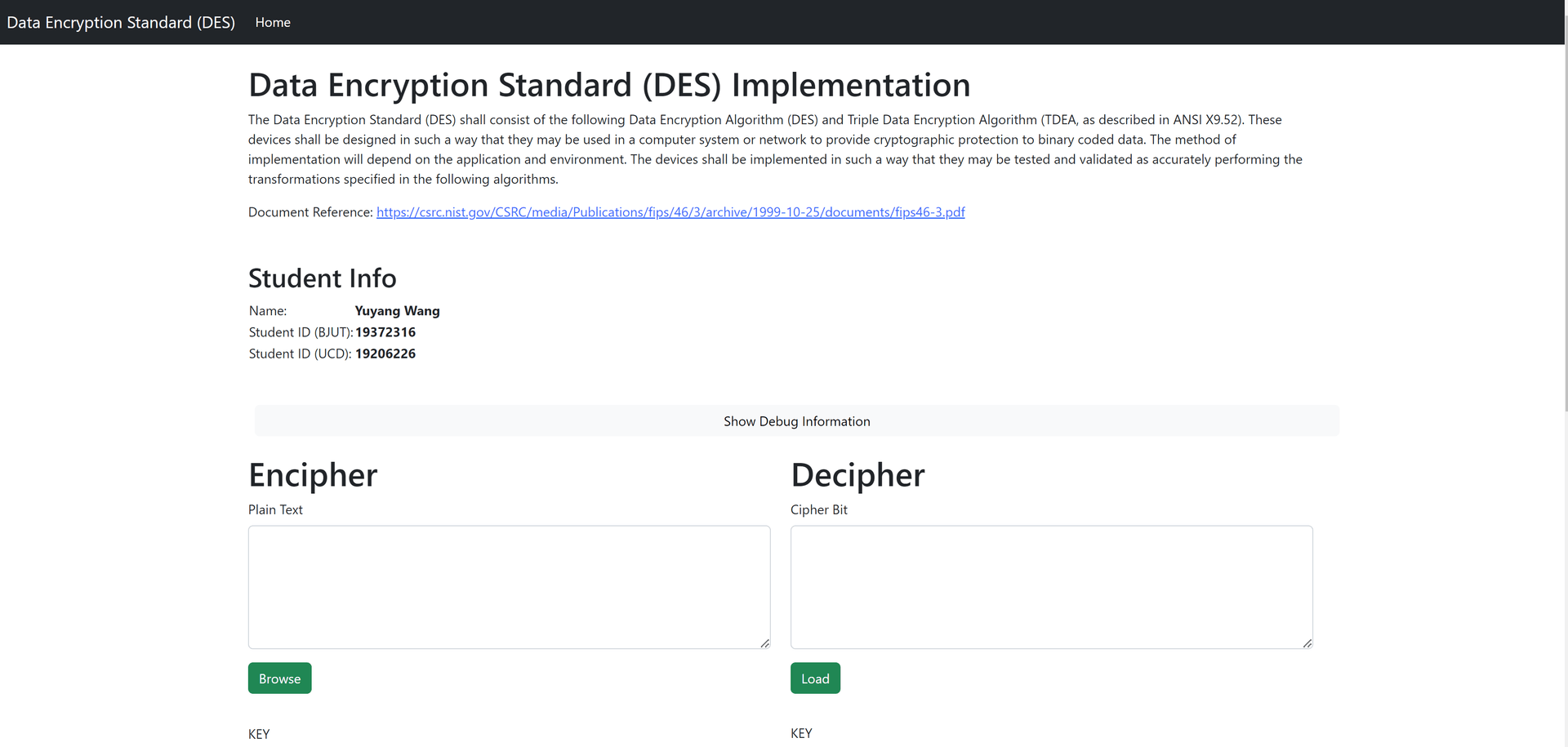Click the Decipher section heading
The image size is (1568, 747).
pos(857,475)
